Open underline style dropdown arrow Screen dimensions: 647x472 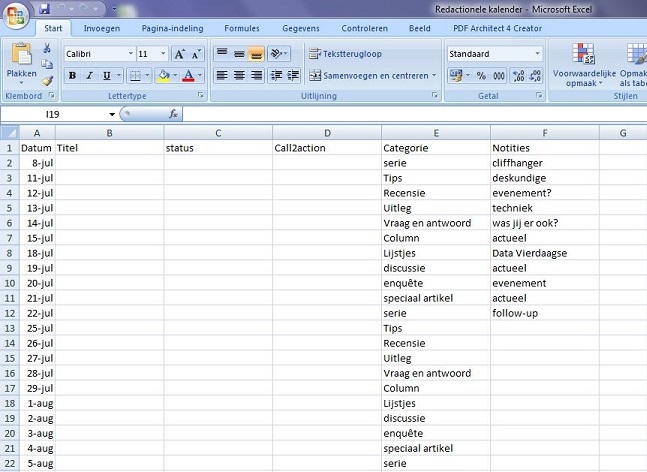(119, 76)
